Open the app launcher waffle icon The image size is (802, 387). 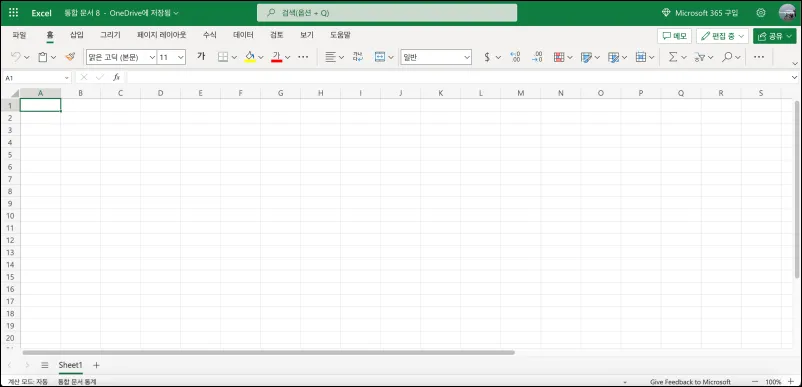(x=14, y=13)
